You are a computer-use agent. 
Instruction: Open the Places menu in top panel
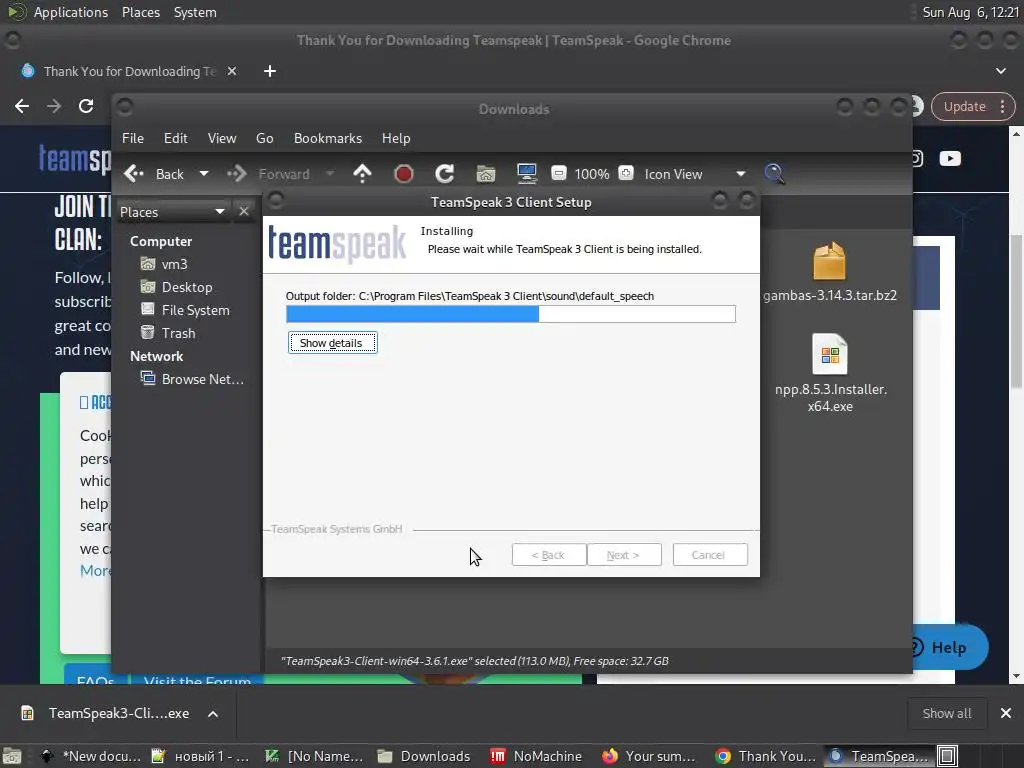[x=141, y=12]
